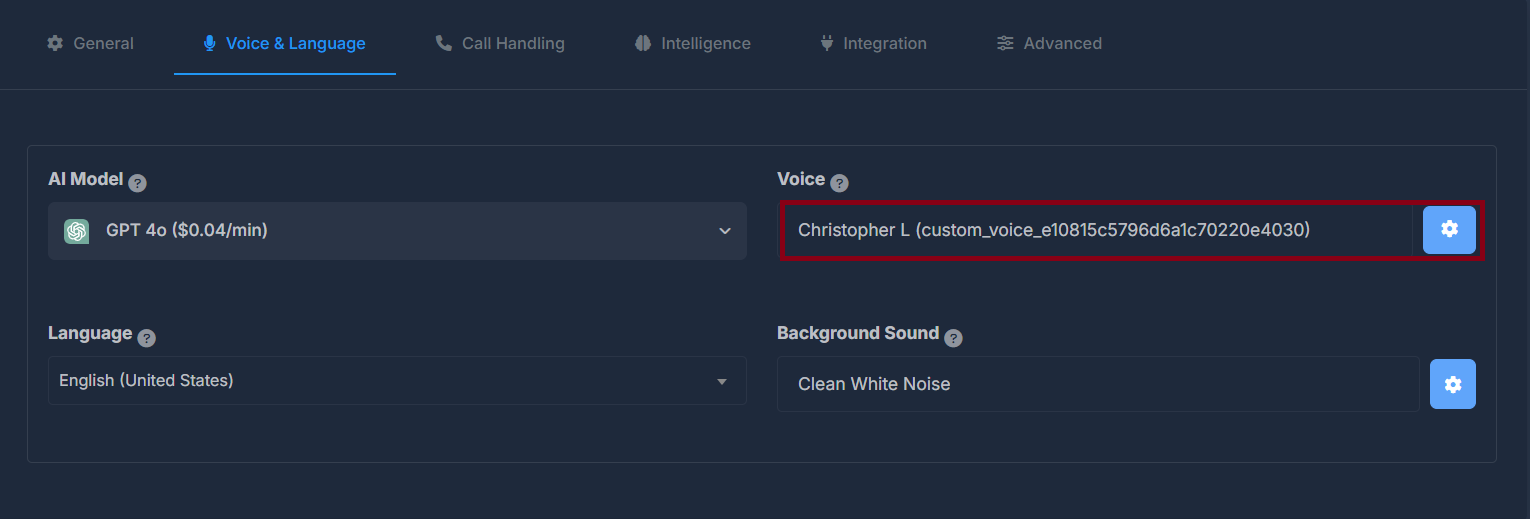1530x519 pixels.
Task: Click help icon beside Language label
Action: click(x=147, y=338)
